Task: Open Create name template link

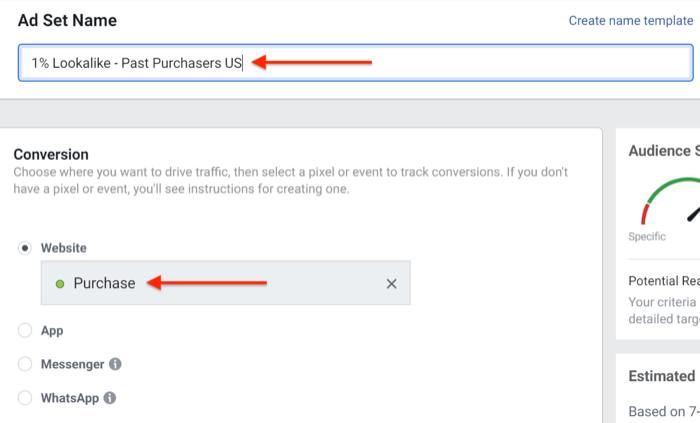Action: (x=630, y=20)
